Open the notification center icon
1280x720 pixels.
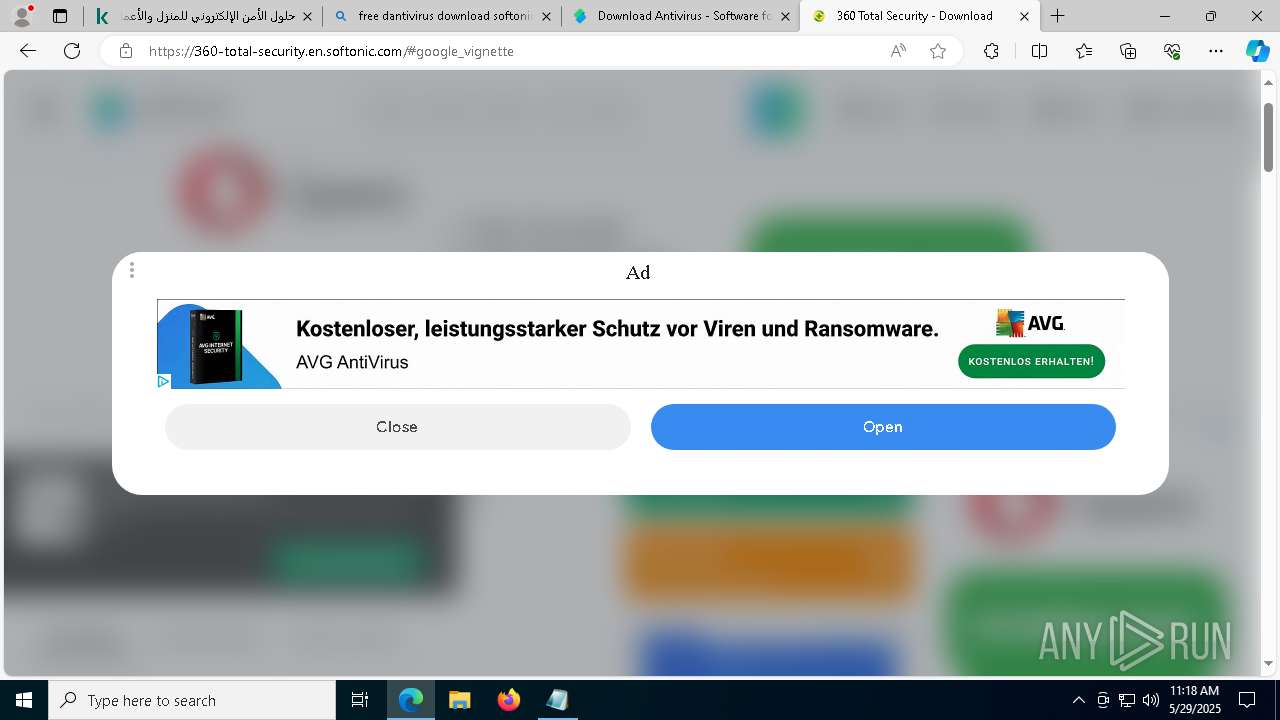[1247, 700]
